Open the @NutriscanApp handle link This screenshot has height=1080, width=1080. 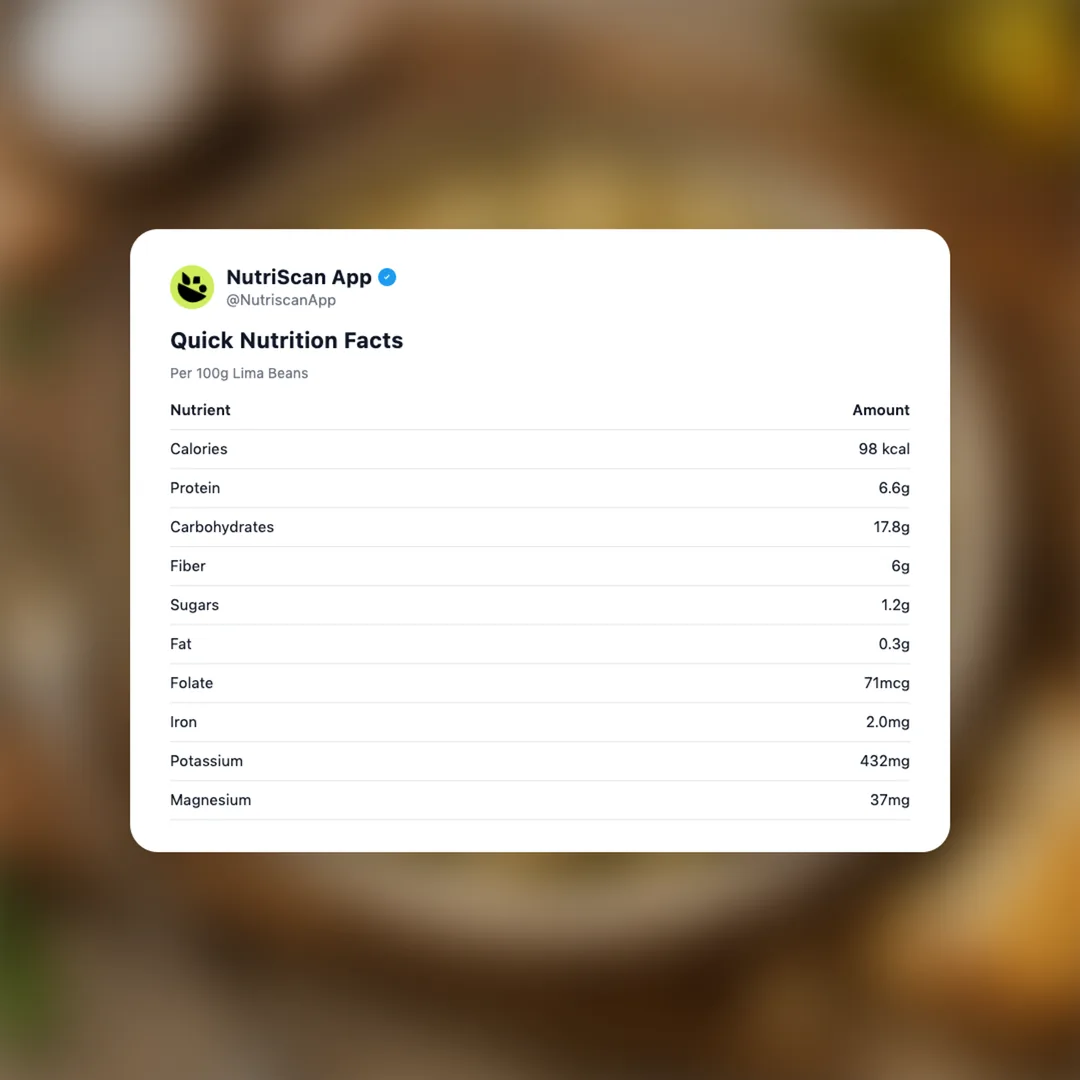pos(281,300)
